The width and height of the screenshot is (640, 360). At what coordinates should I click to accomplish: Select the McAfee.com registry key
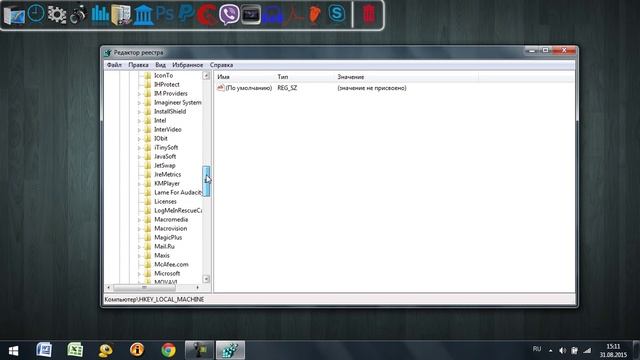171,264
